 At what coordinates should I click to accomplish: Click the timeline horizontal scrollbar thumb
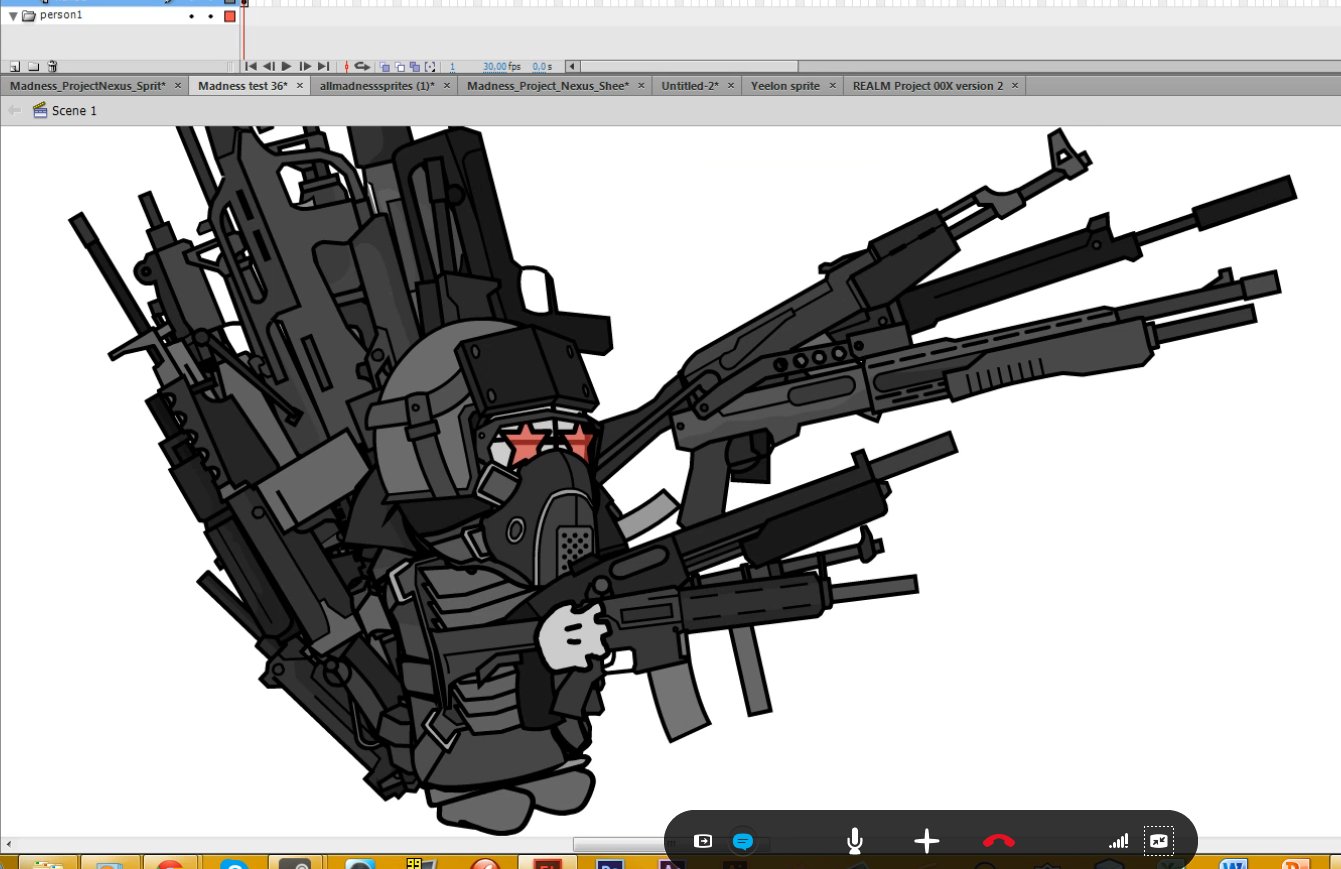tap(688, 67)
